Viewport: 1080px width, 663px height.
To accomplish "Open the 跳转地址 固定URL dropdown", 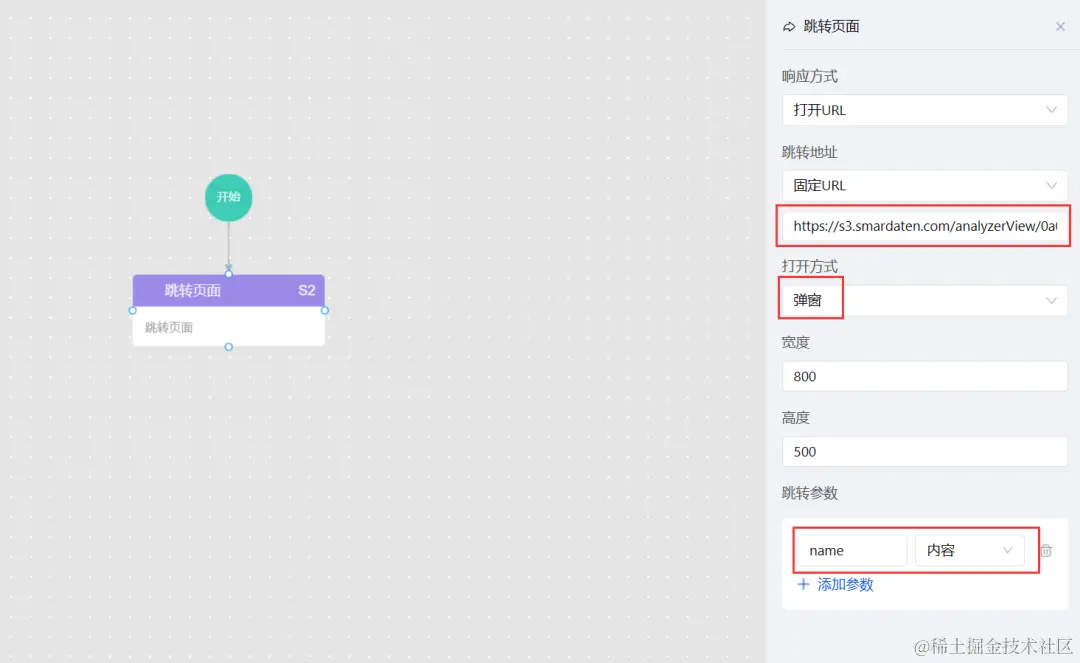I will (x=924, y=185).
